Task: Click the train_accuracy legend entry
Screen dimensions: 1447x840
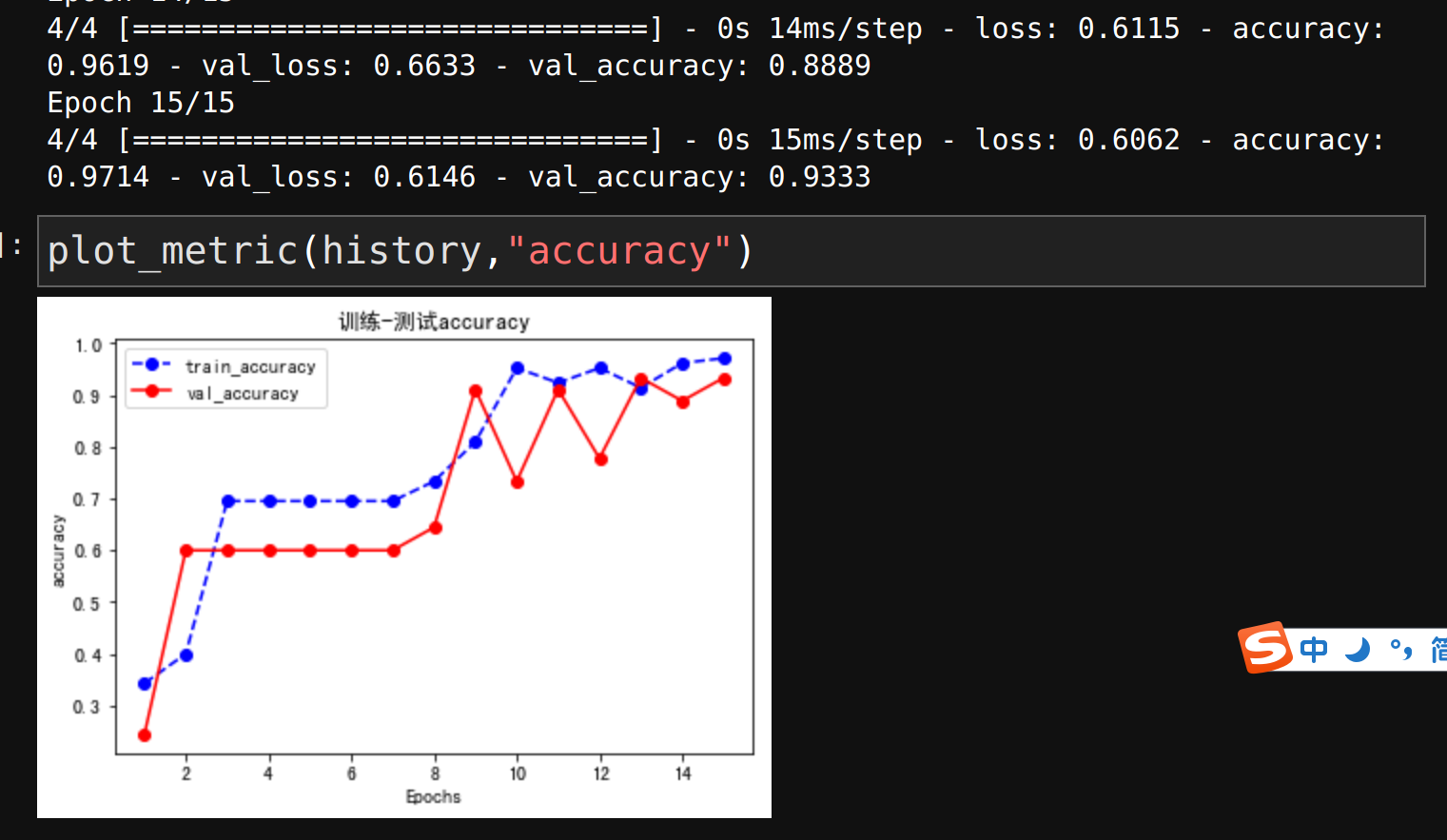Action: [226, 366]
